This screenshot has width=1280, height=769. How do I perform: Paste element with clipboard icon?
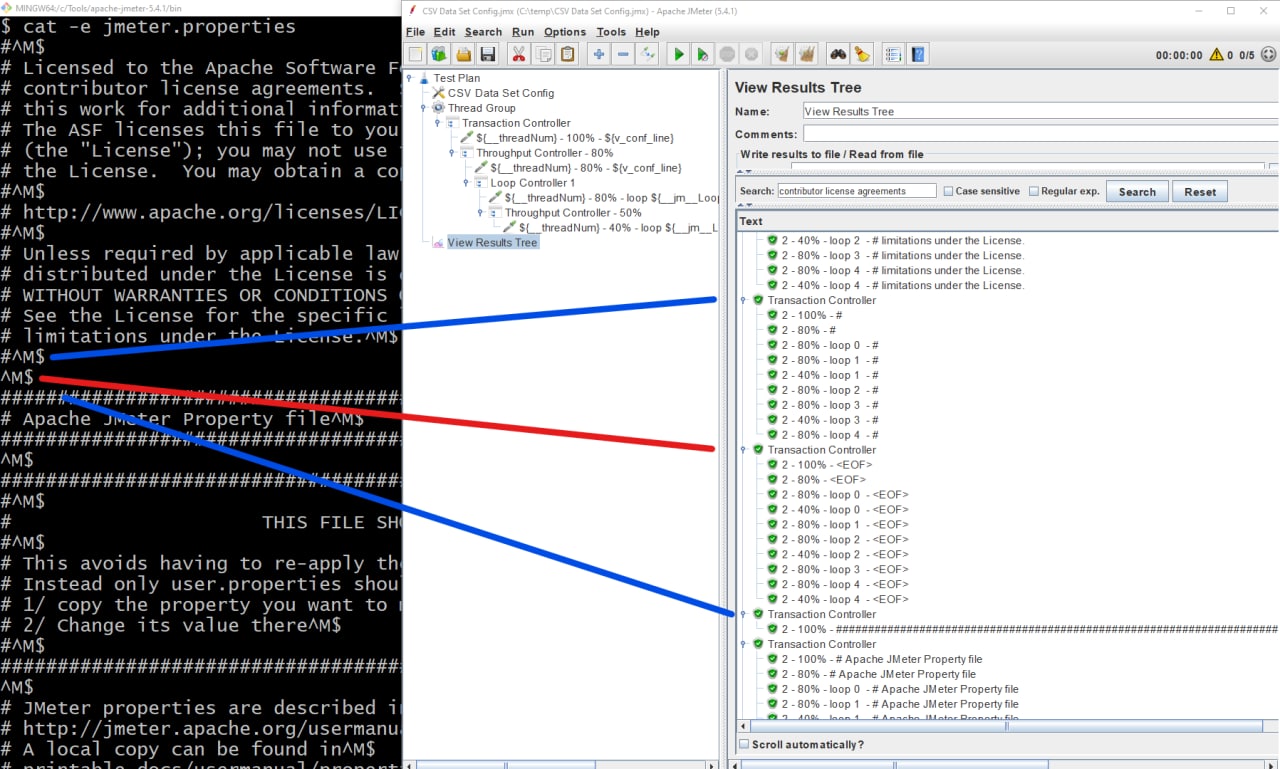click(x=567, y=54)
